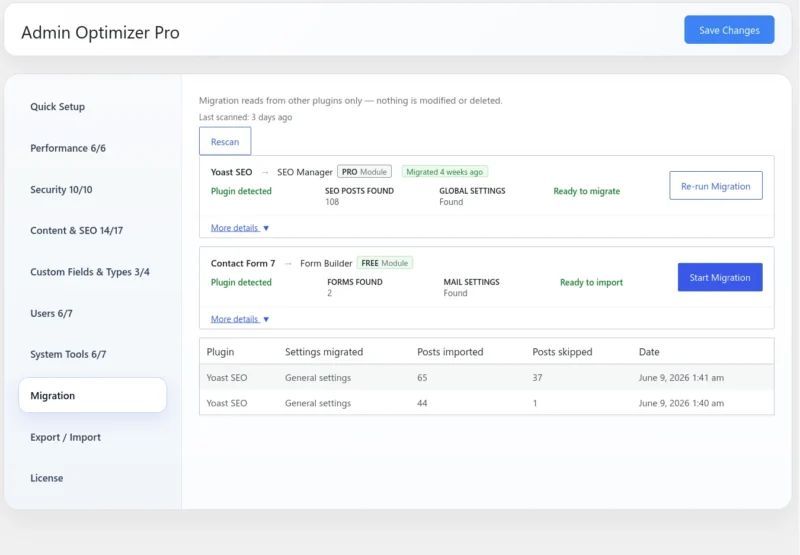This screenshot has height=555, width=800.
Task: Go to the License section
Action: (46, 478)
